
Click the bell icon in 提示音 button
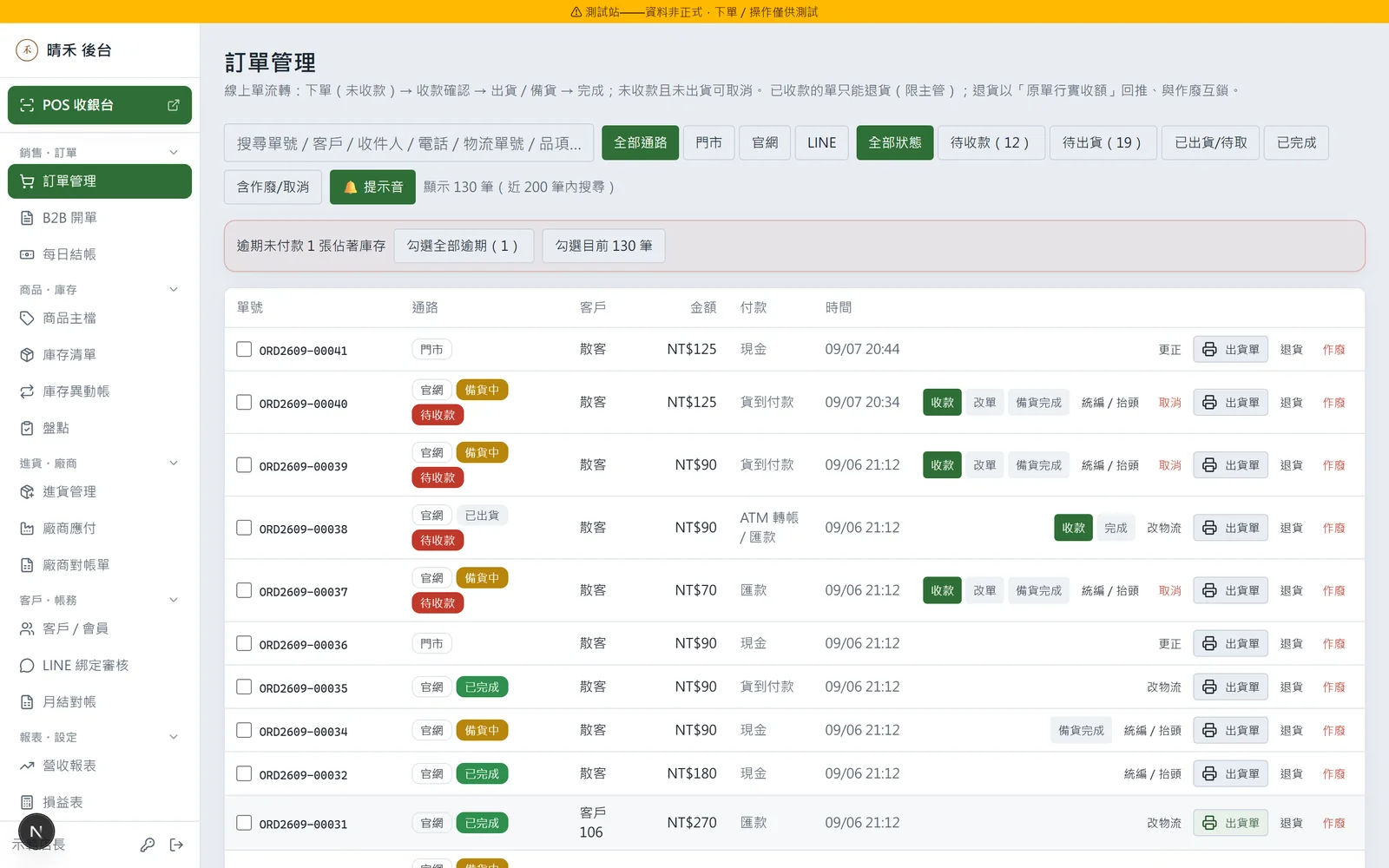[351, 187]
